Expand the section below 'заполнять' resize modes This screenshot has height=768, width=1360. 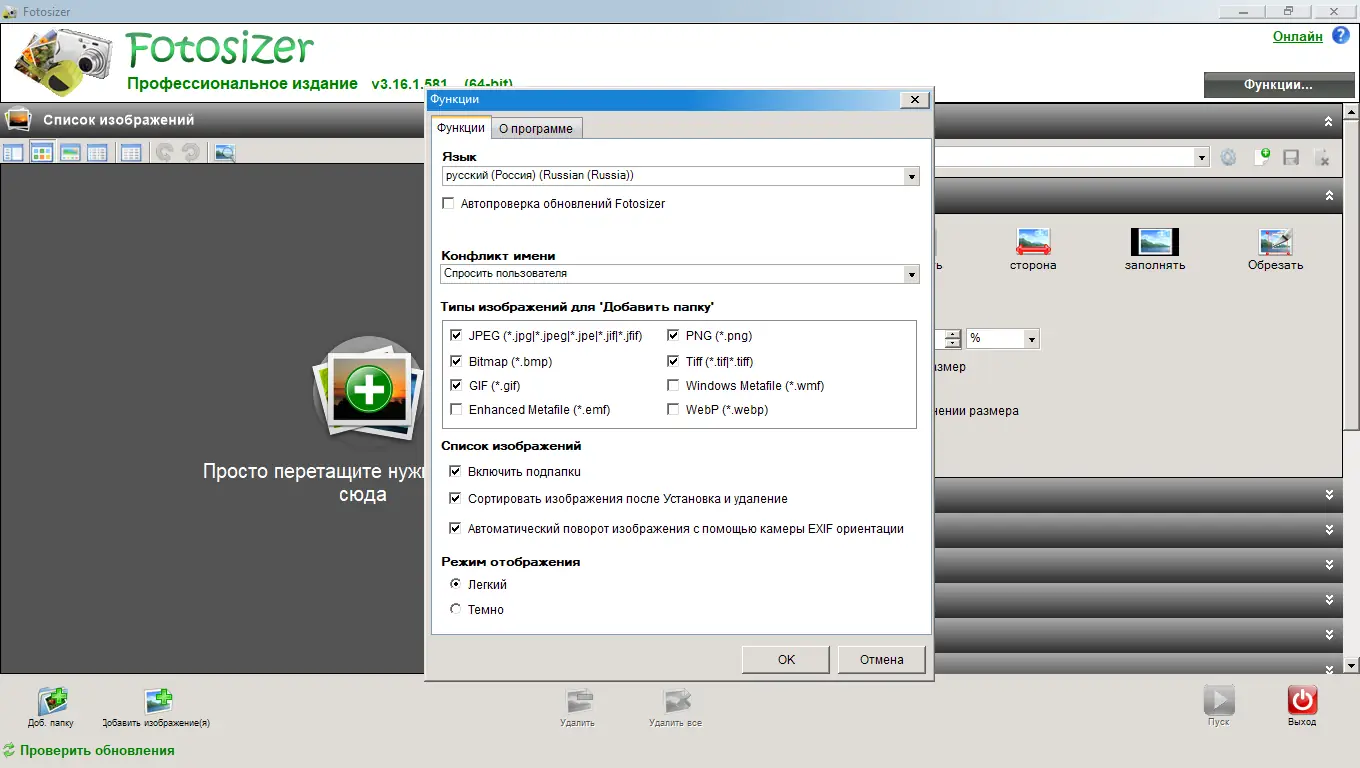tap(1329, 494)
